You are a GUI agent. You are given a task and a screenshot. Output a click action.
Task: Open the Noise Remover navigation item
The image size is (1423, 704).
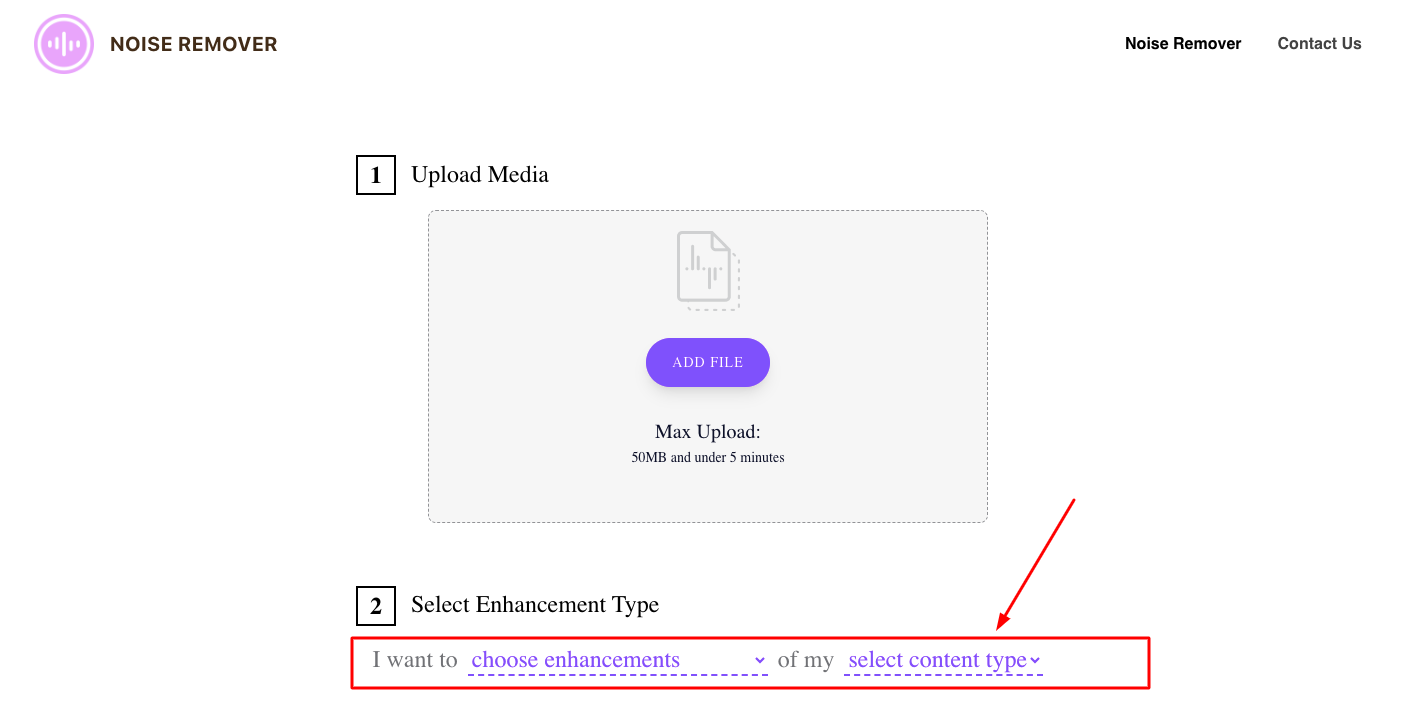[1183, 44]
